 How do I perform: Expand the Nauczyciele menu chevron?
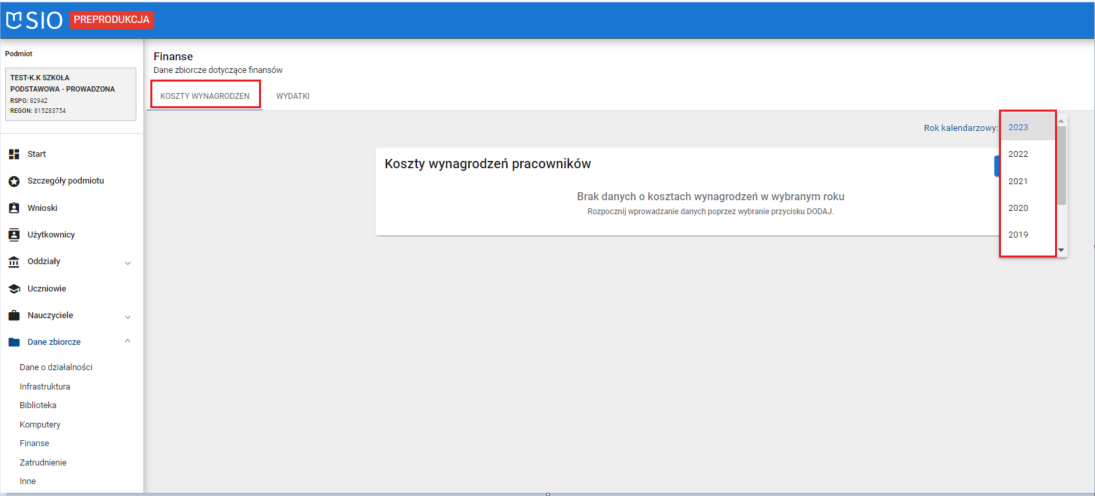click(x=127, y=317)
